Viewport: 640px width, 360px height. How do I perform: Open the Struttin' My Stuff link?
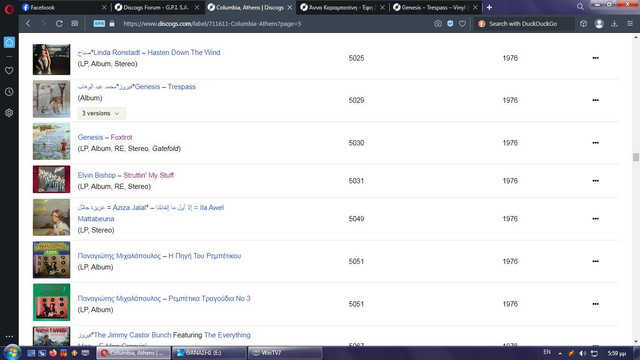(x=149, y=175)
